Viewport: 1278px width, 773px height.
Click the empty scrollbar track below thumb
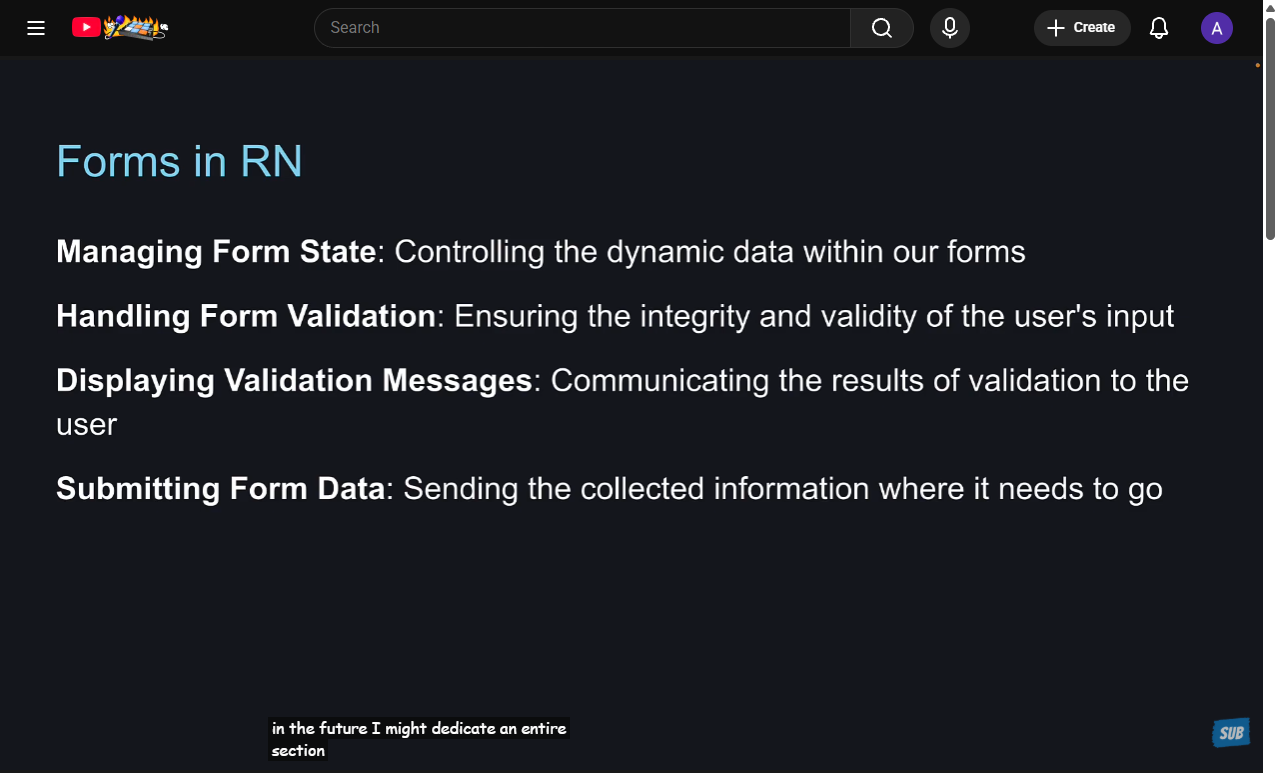pyautogui.click(x=1270, y=500)
